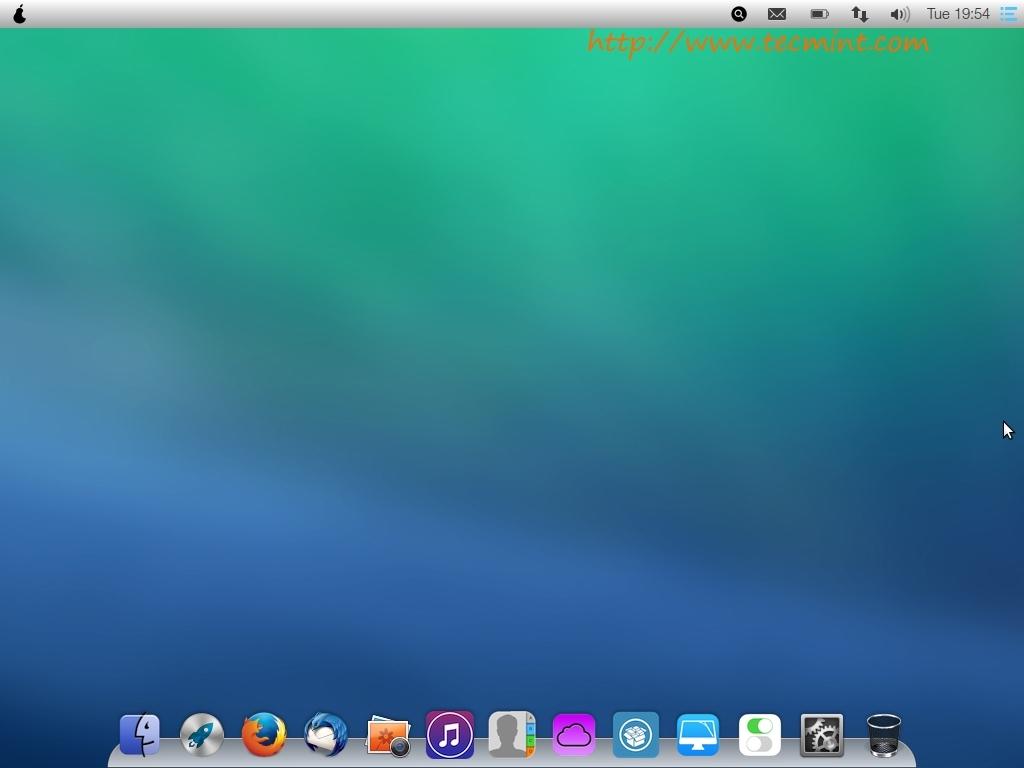Open the gear System Settings icon in the dock
The image size is (1024, 768).
[822, 735]
